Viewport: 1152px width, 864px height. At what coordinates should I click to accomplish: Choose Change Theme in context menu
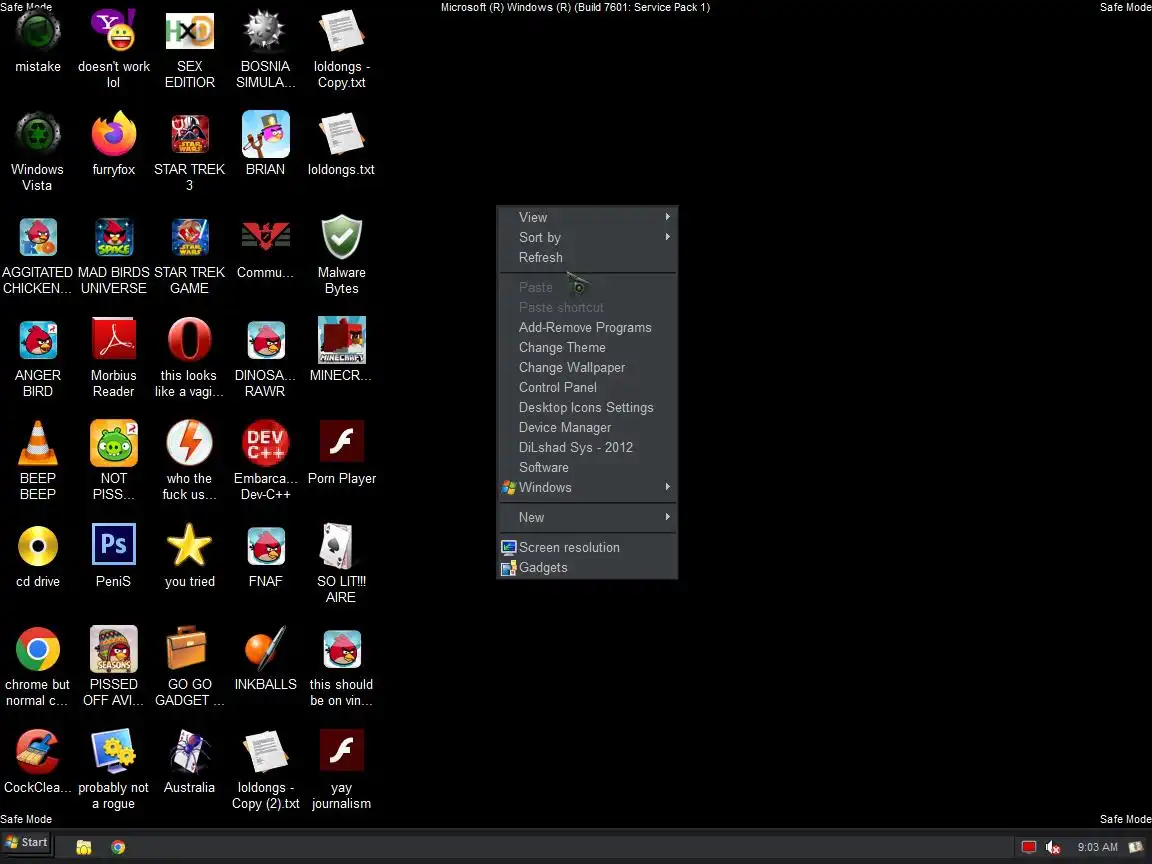coord(586,347)
